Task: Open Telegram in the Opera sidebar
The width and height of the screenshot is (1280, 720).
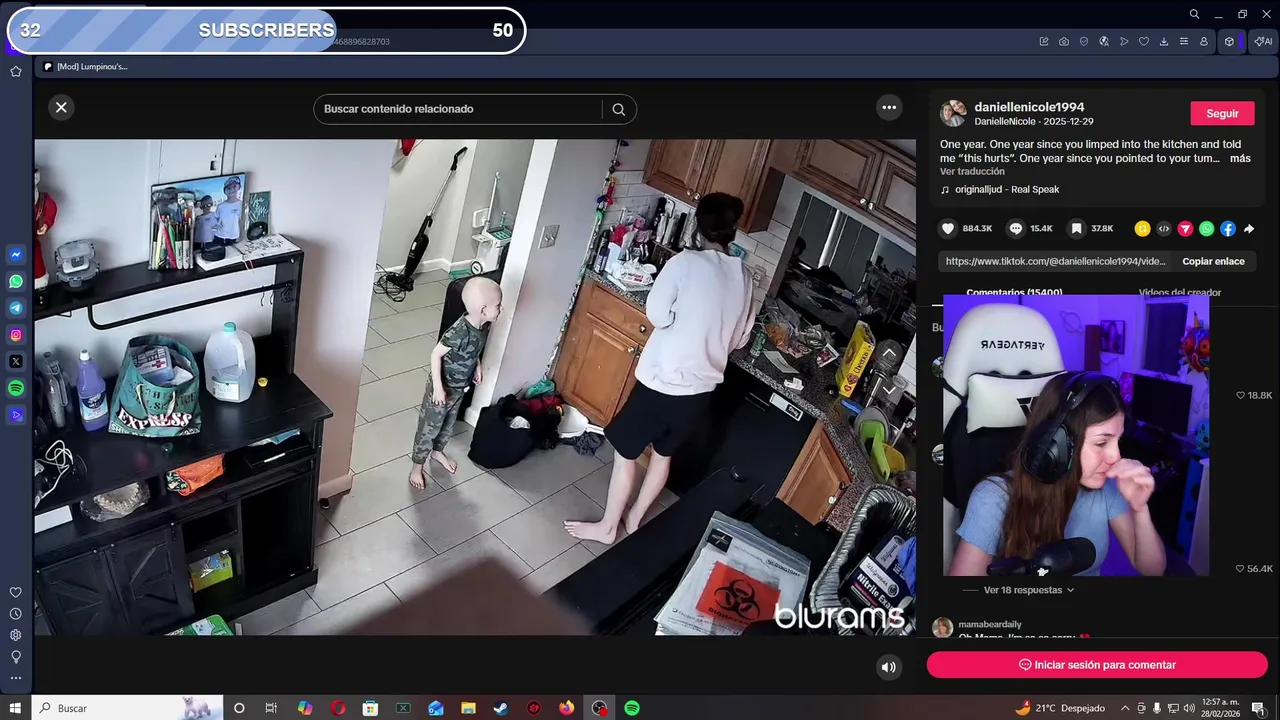Action: (16, 308)
